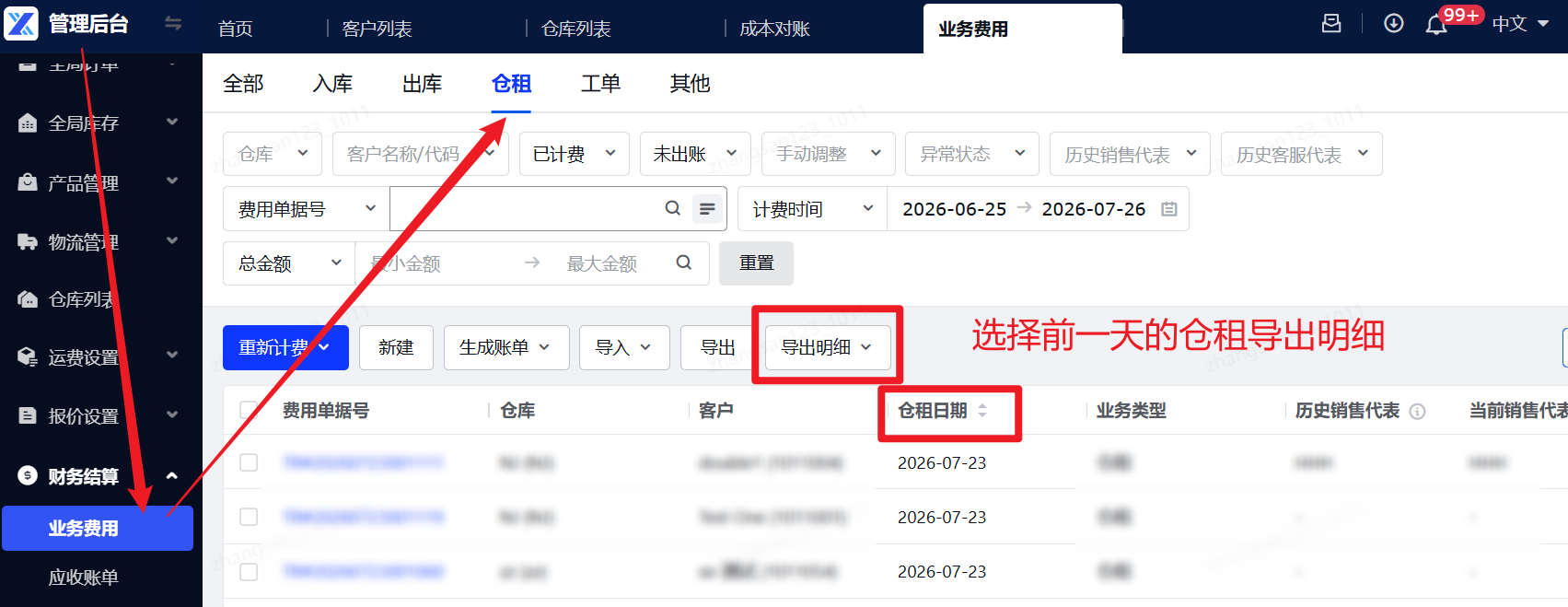Tick the checkbox in first 2026-07-23 row
1568x607 pixels.
pos(249,462)
